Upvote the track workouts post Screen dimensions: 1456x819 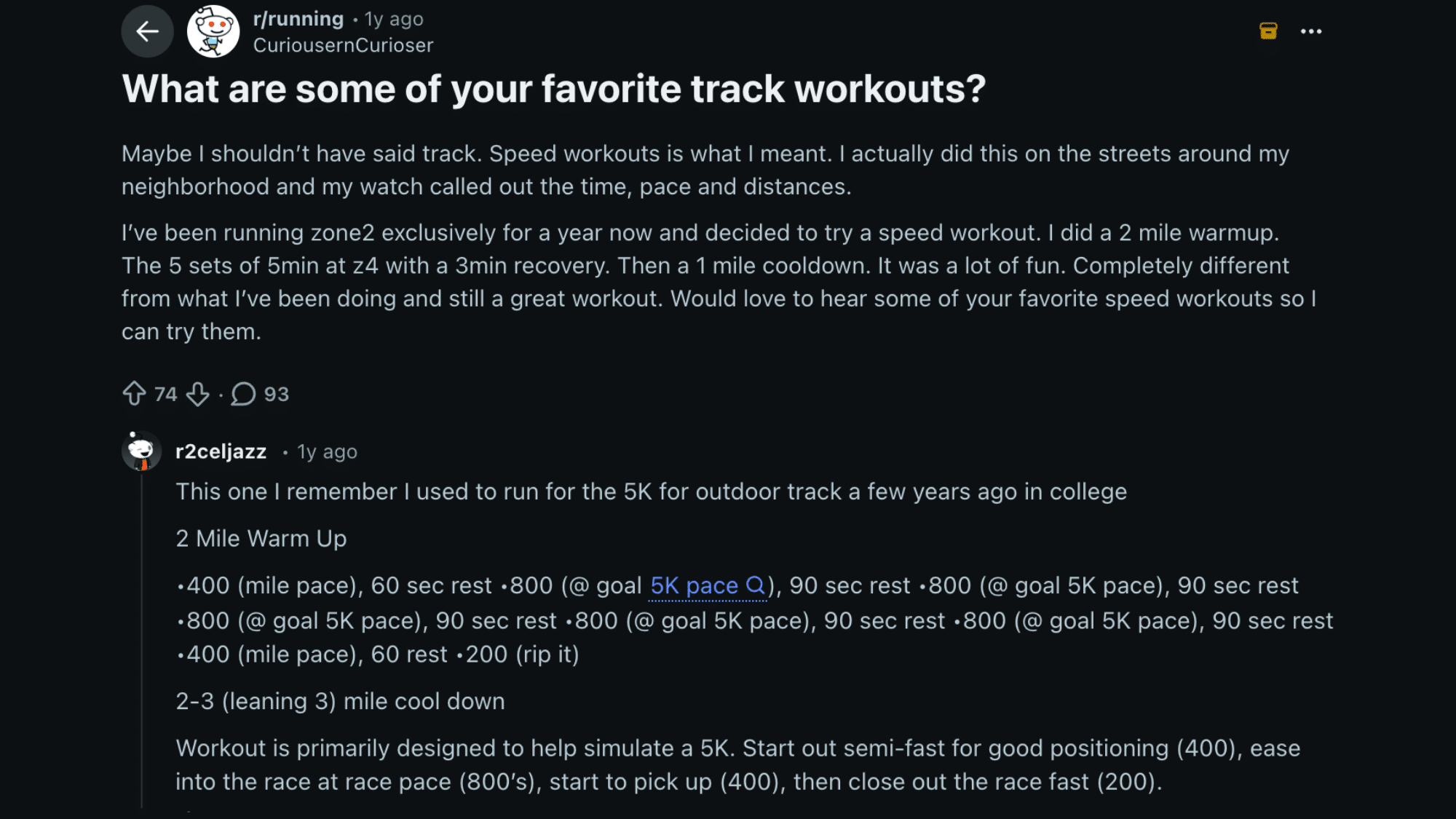click(x=135, y=394)
